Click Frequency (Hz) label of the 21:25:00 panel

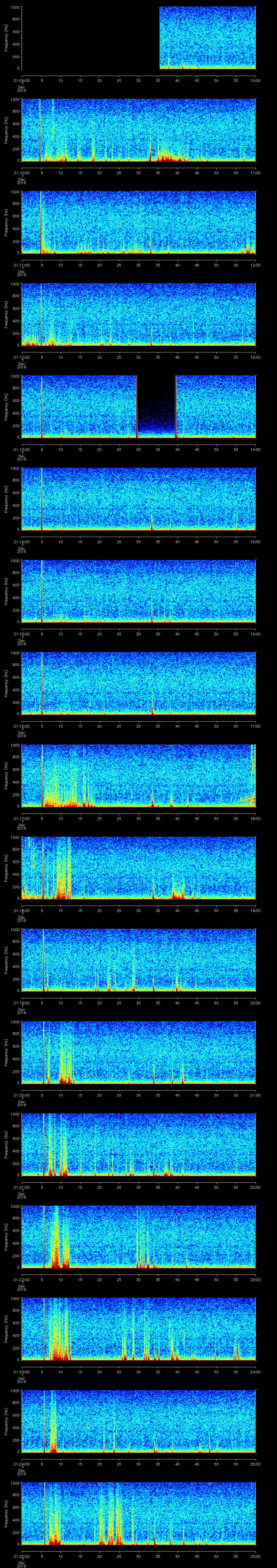[6, 1513]
